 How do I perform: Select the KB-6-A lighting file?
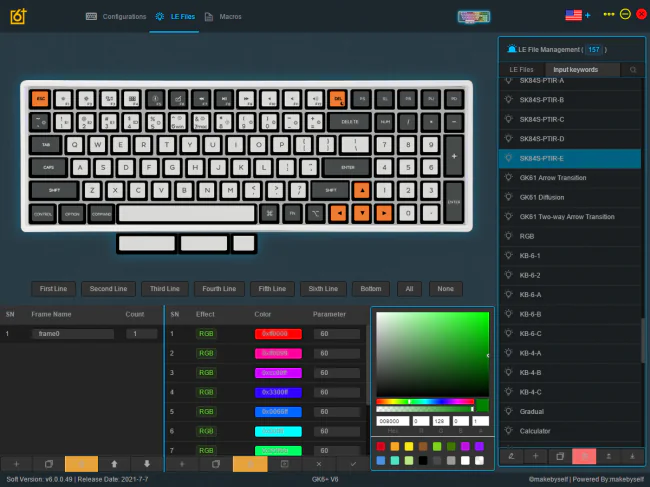click(x=570, y=295)
